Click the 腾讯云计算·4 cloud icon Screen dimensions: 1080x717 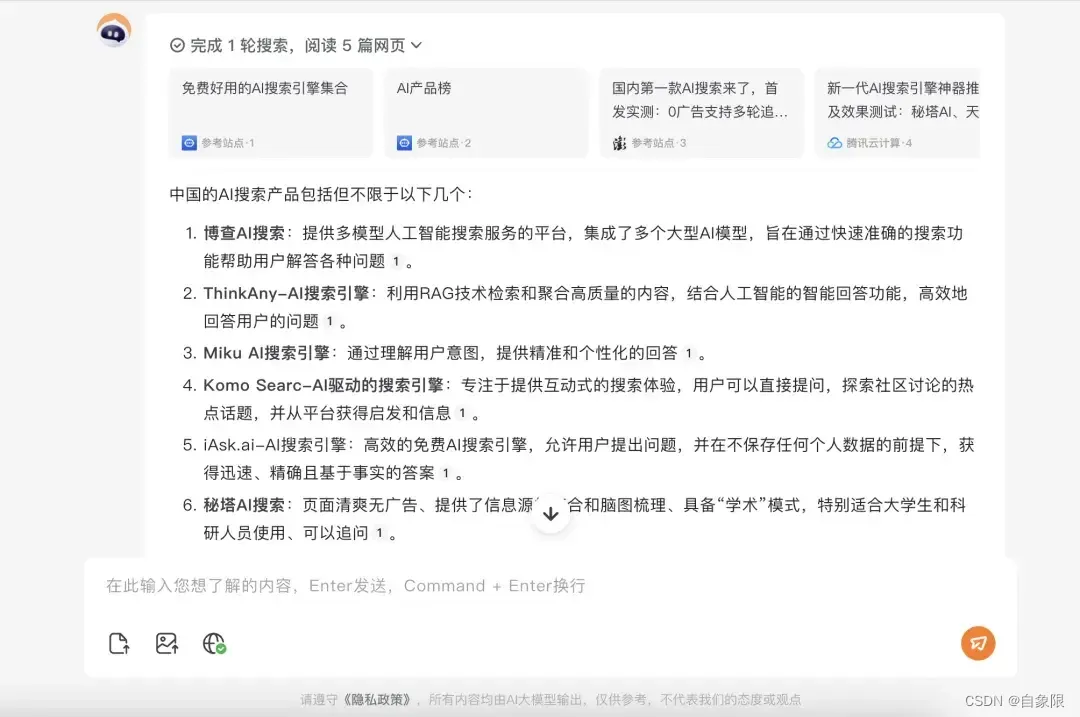835,143
